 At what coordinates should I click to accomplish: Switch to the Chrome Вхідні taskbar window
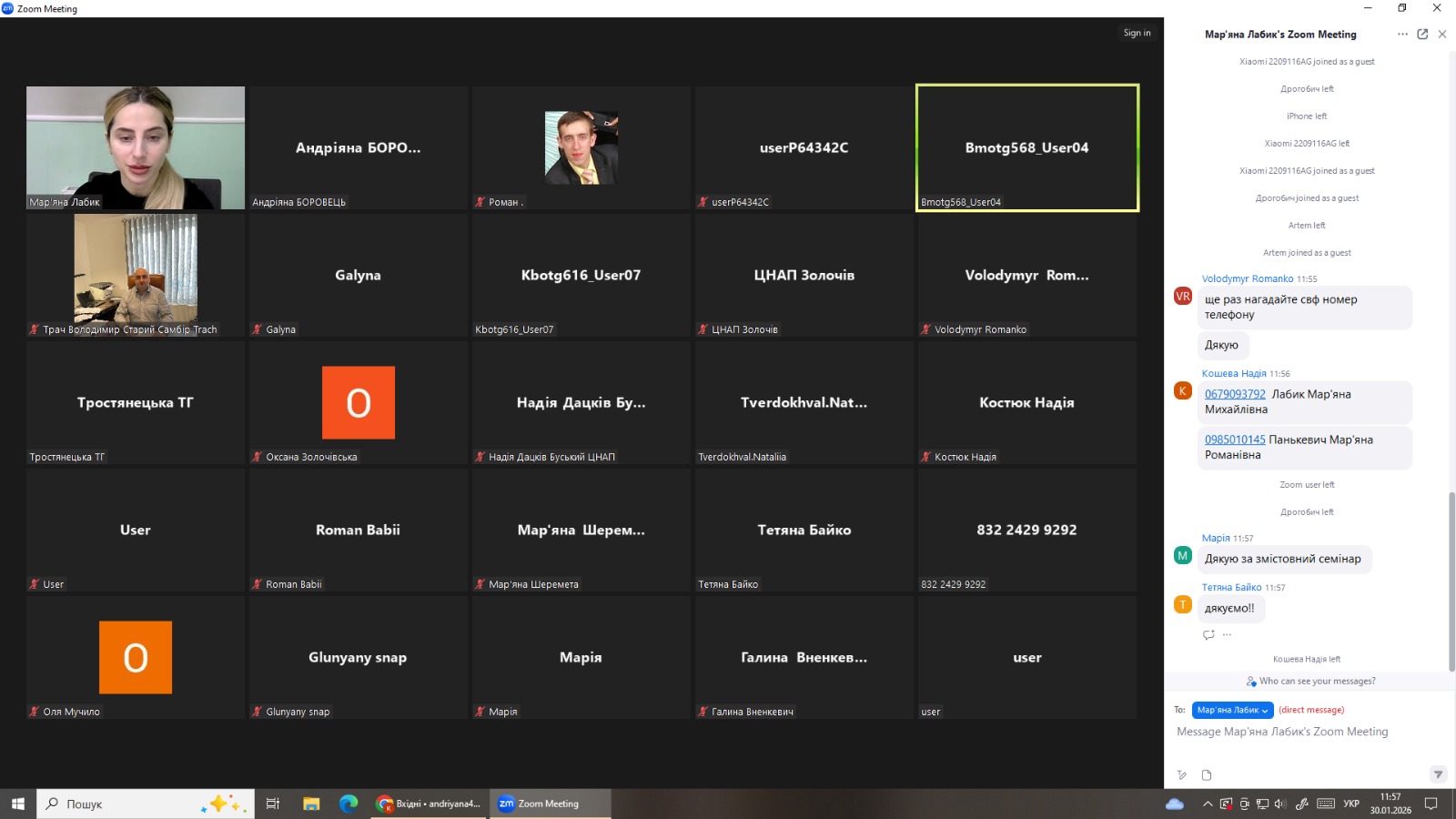(429, 804)
